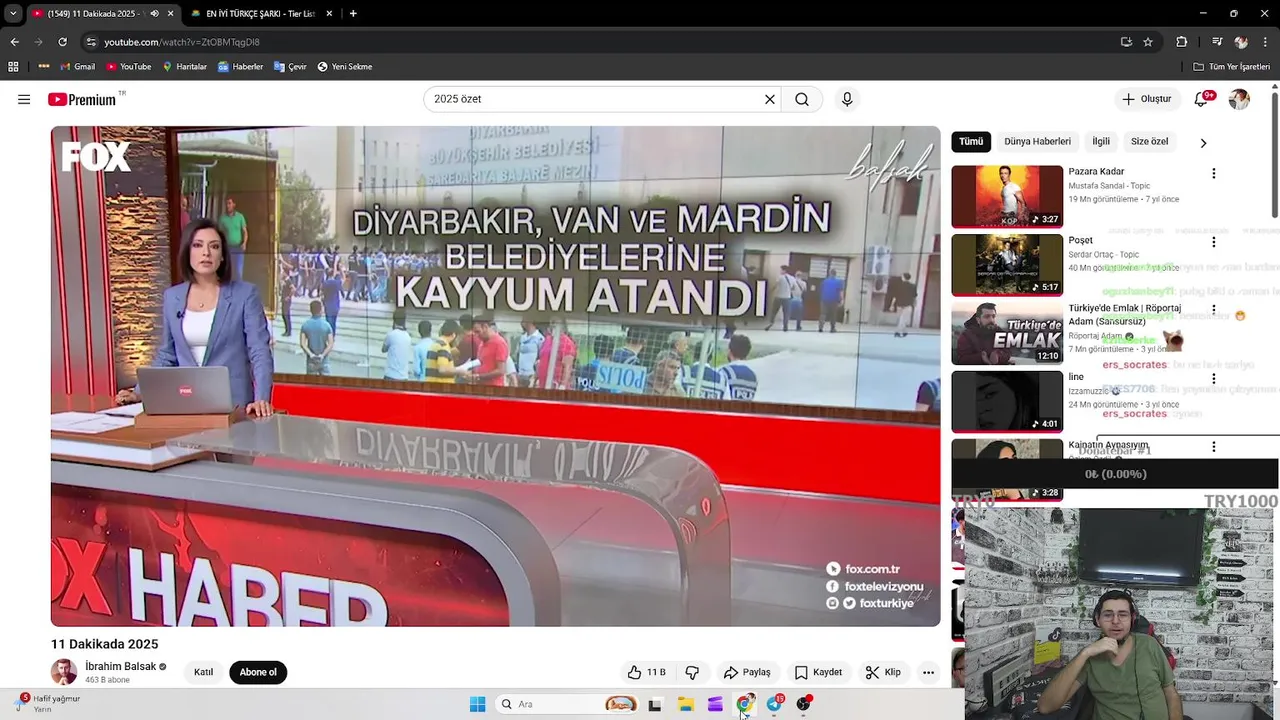Open options menu for Pazara Kadar
This screenshot has height=720, width=1280.
(1214, 173)
